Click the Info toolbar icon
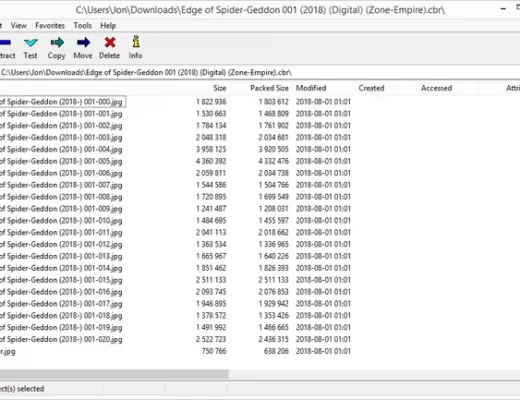Viewport: 520px width, 400px height. pos(136,42)
